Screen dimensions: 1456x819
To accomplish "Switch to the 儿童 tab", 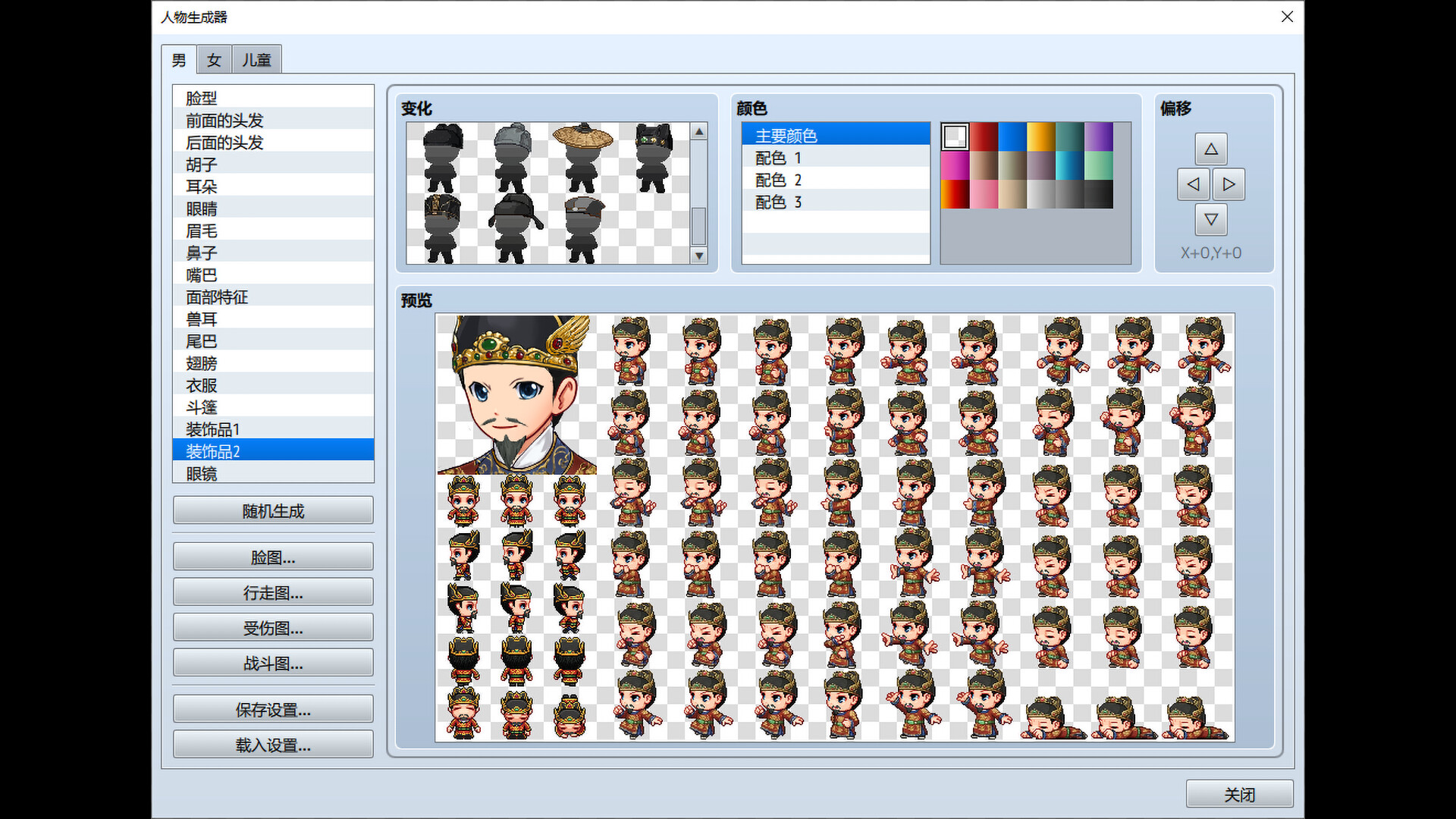I will coord(256,59).
